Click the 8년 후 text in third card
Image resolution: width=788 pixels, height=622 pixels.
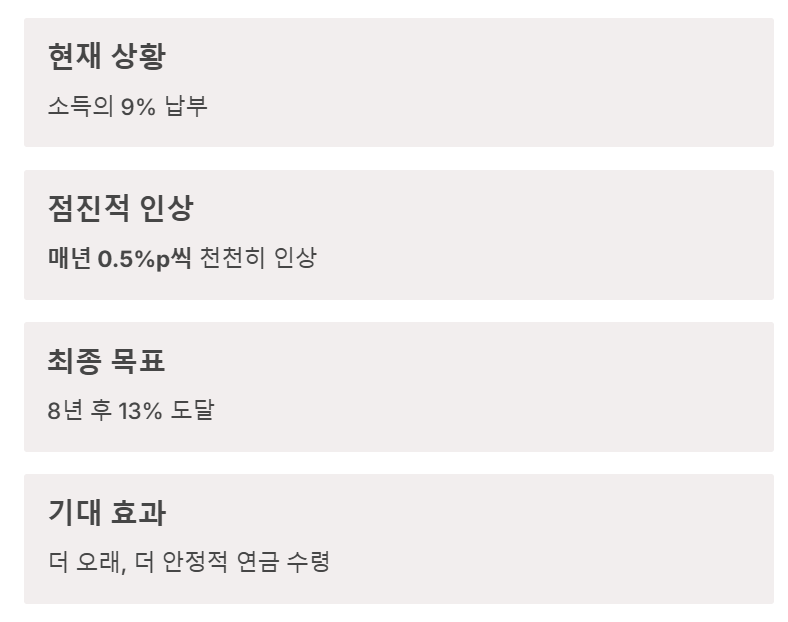pos(79,410)
